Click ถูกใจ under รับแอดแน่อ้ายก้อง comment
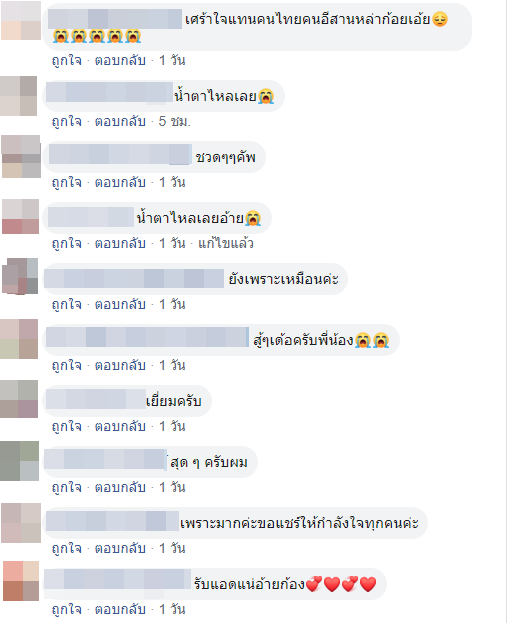The image size is (515, 628). pyautogui.click(x=66, y=610)
